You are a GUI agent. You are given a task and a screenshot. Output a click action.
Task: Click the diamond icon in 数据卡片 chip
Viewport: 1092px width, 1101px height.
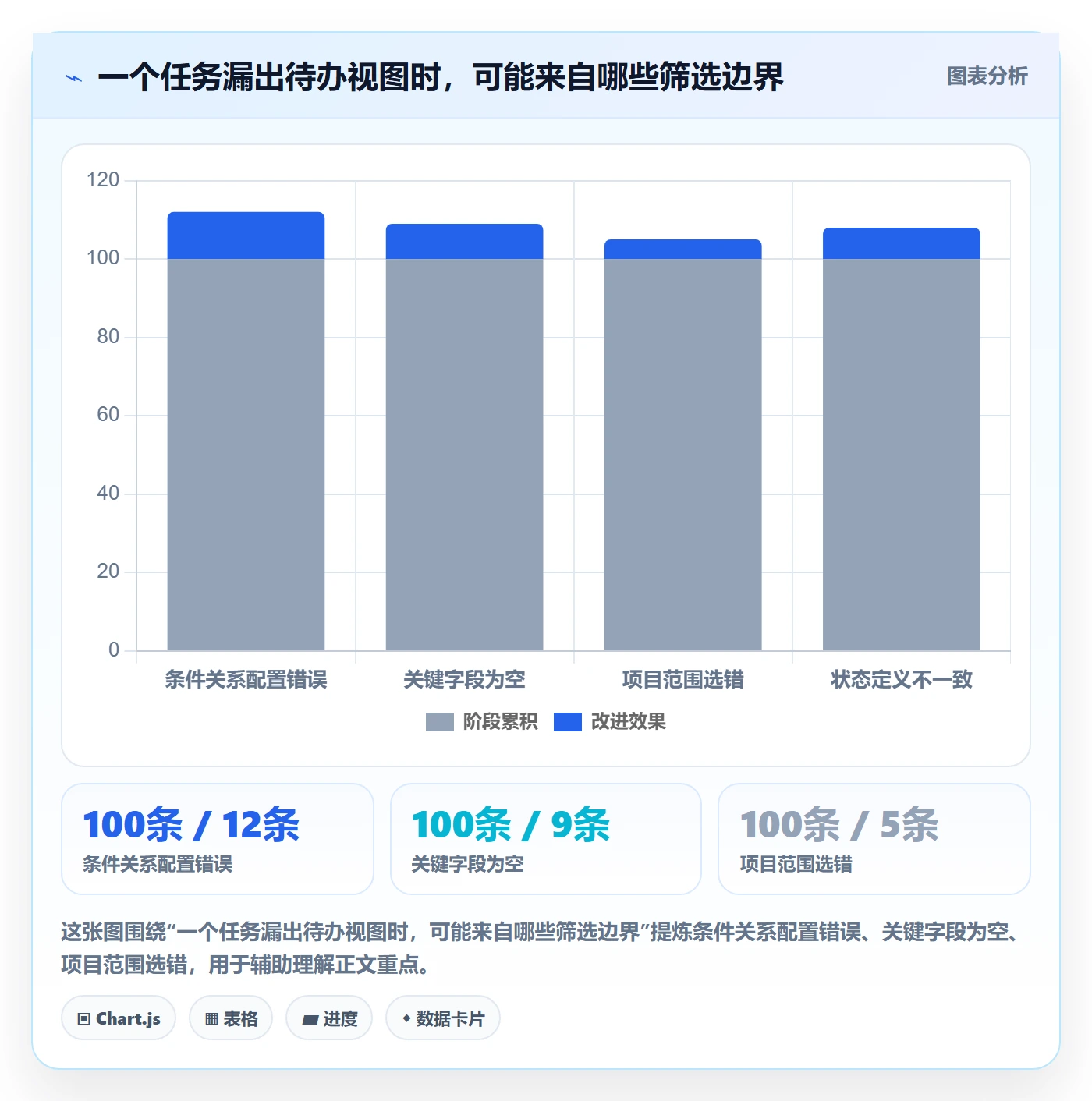coord(406,1018)
